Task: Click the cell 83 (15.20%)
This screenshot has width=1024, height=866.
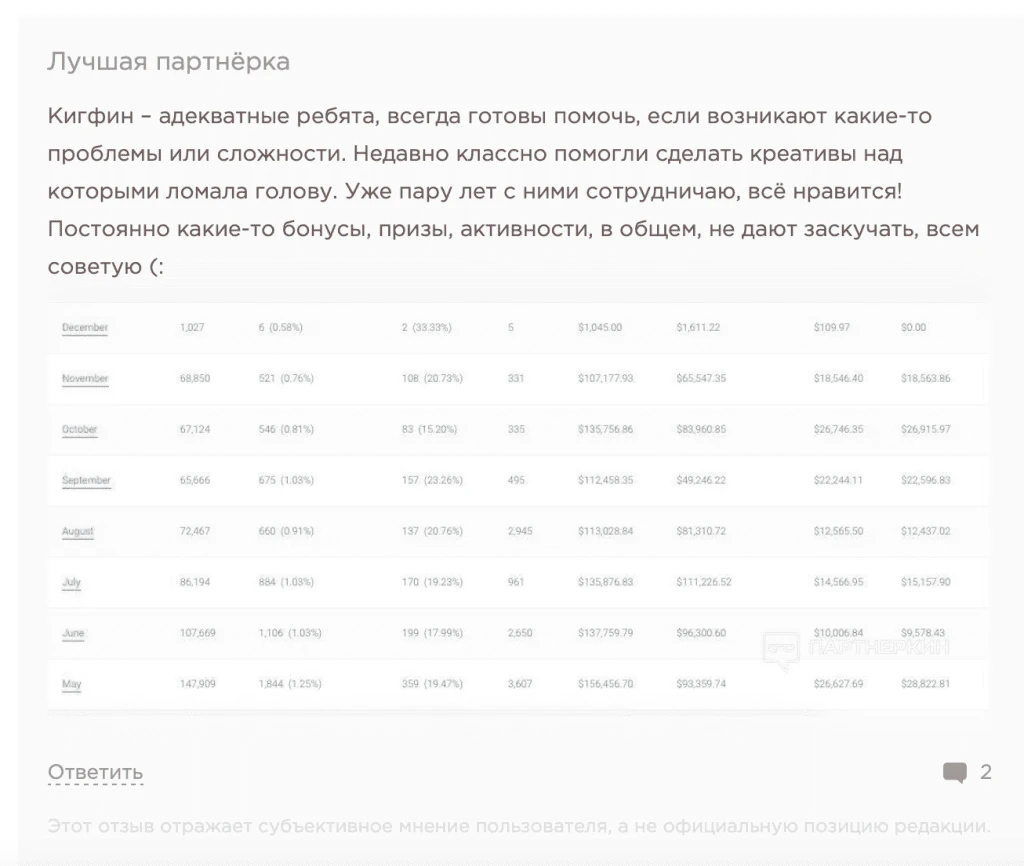Action: tap(429, 429)
